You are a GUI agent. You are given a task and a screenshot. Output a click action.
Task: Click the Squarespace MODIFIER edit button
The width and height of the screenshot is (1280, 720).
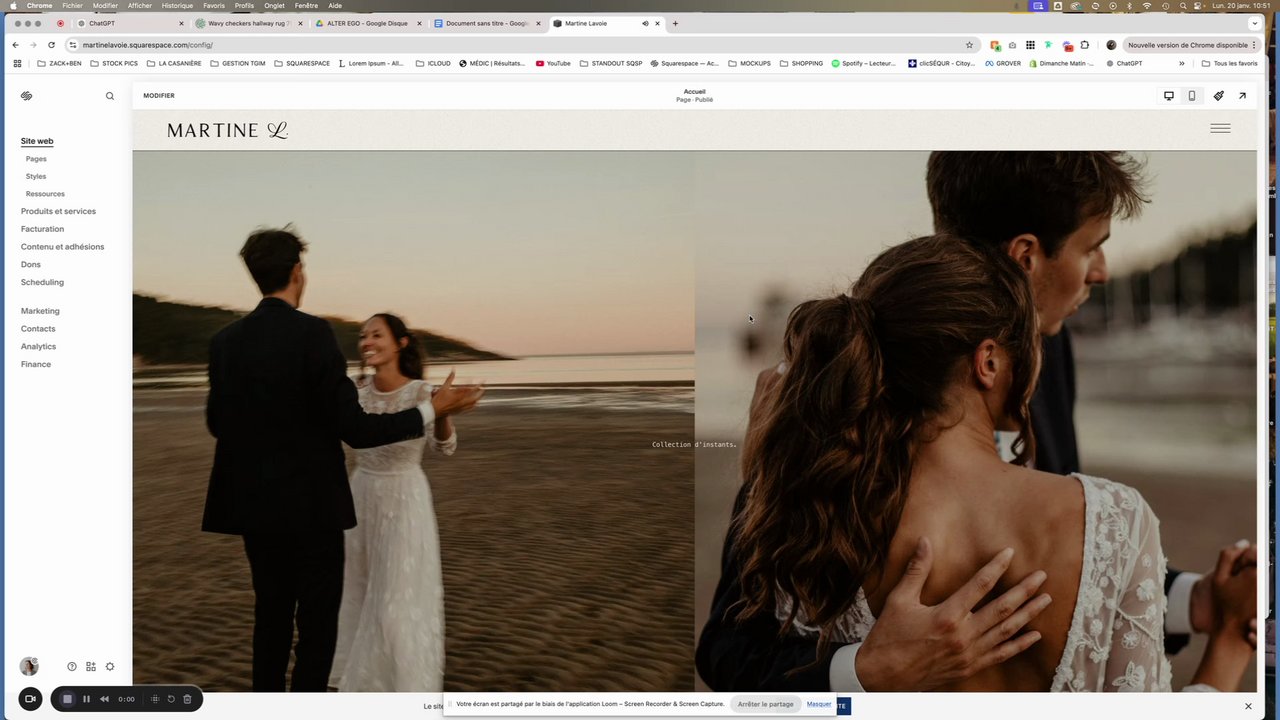(x=159, y=96)
